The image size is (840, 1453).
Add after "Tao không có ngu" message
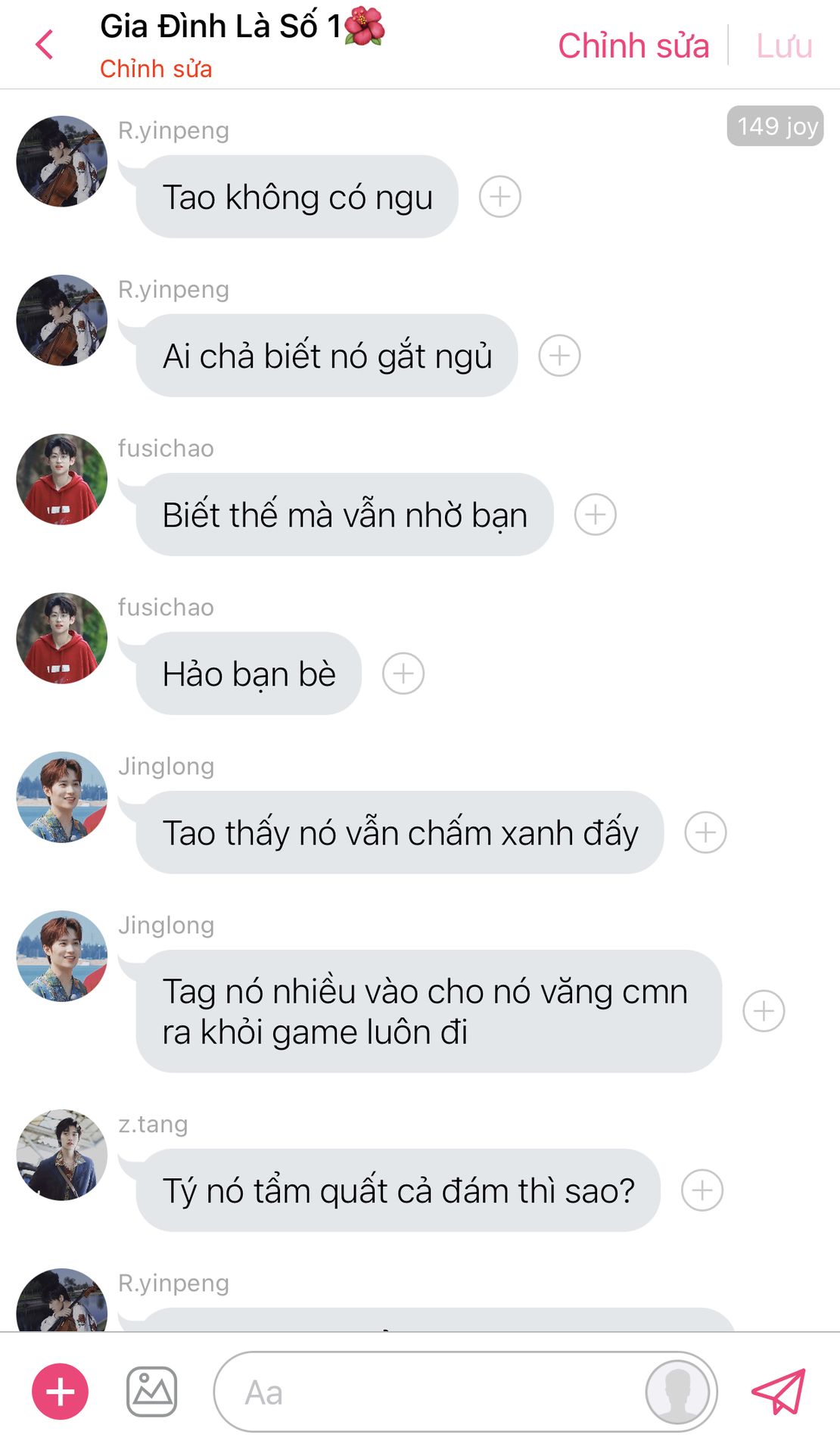500,197
